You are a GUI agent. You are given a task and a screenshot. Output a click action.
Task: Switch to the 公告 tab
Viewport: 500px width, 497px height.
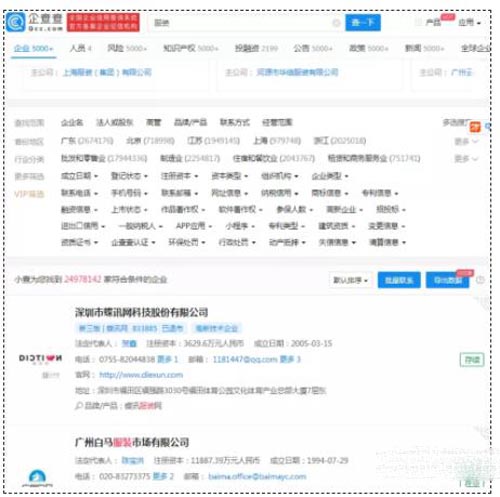(x=313, y=48)
